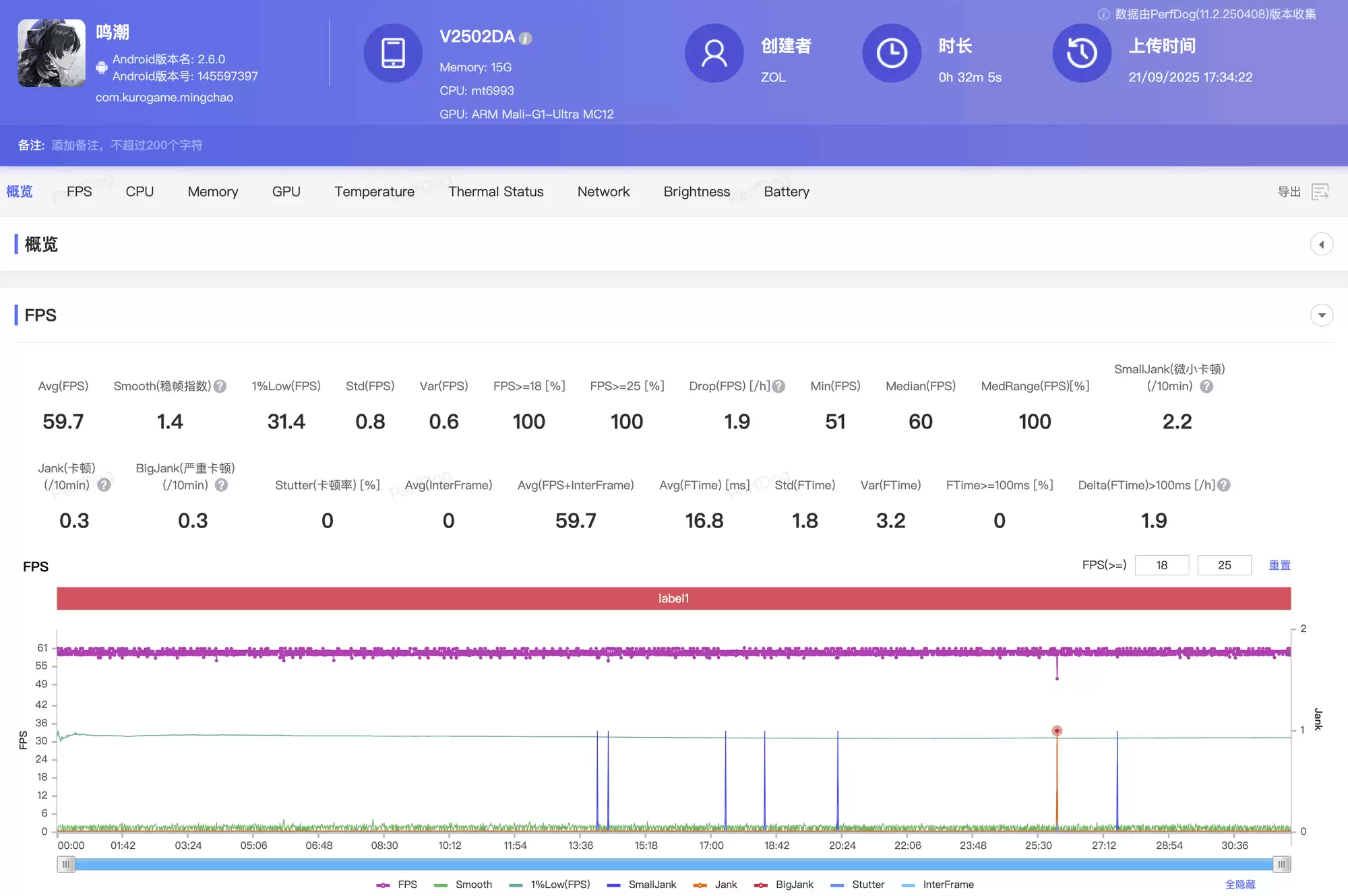Click the PerfDog data-collection info icon
This screenshot has width=1348, height=896.
[1103, 14]
